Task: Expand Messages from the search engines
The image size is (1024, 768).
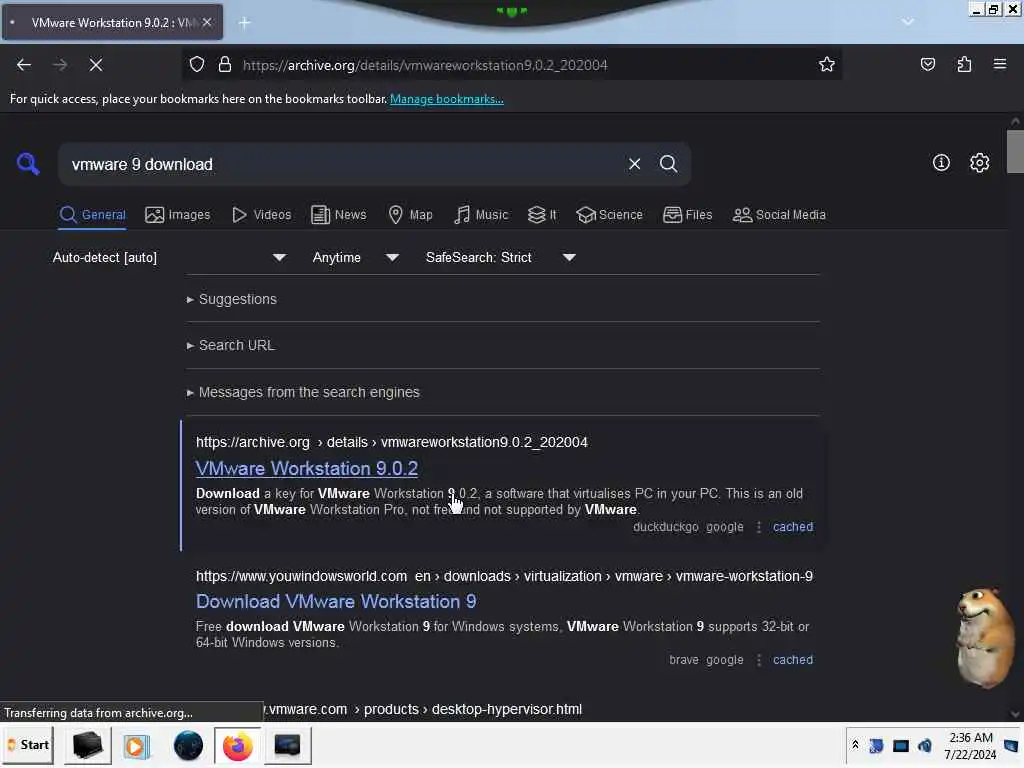Action: [303, 392]
